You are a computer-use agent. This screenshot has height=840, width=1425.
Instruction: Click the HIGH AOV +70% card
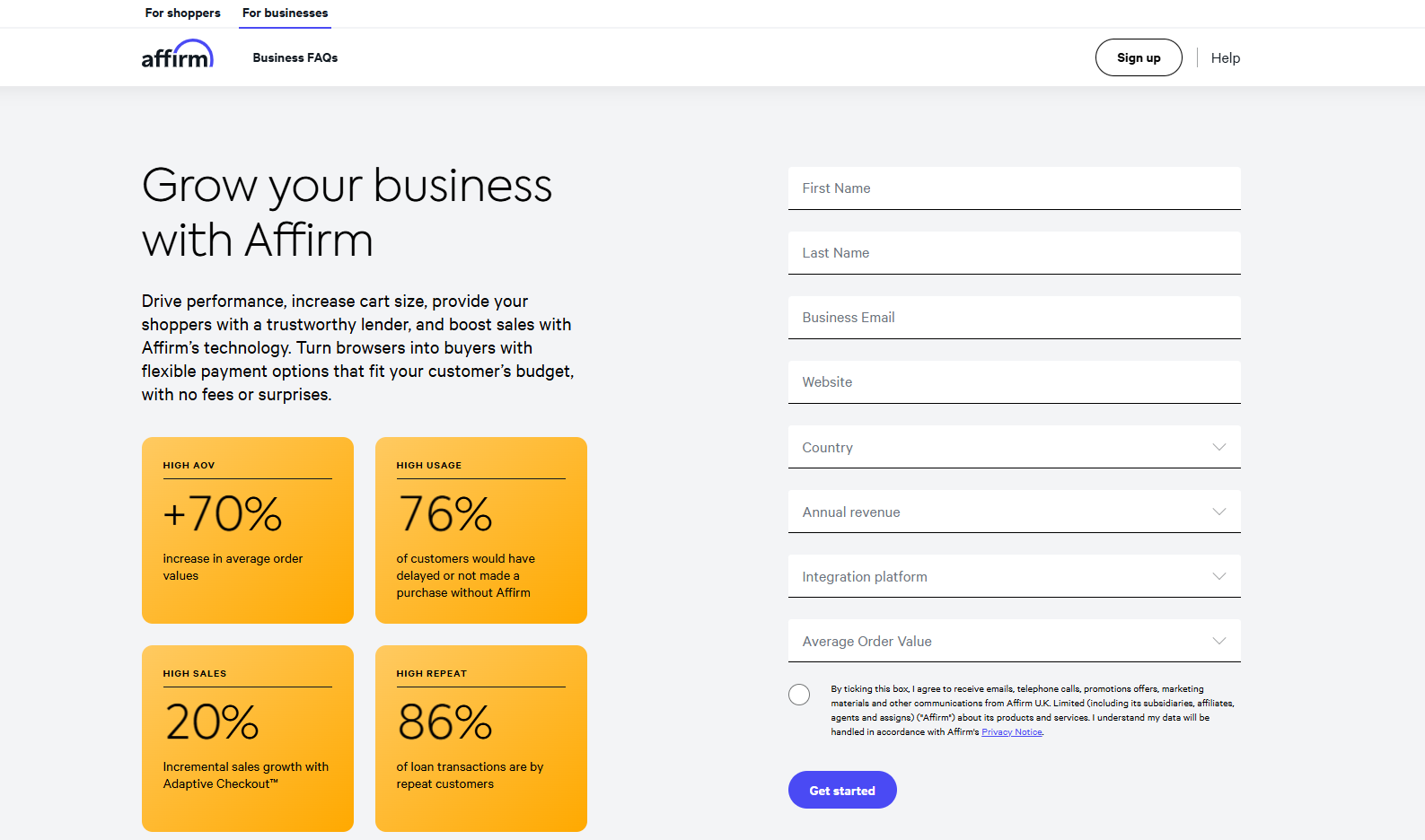[248, 530]
